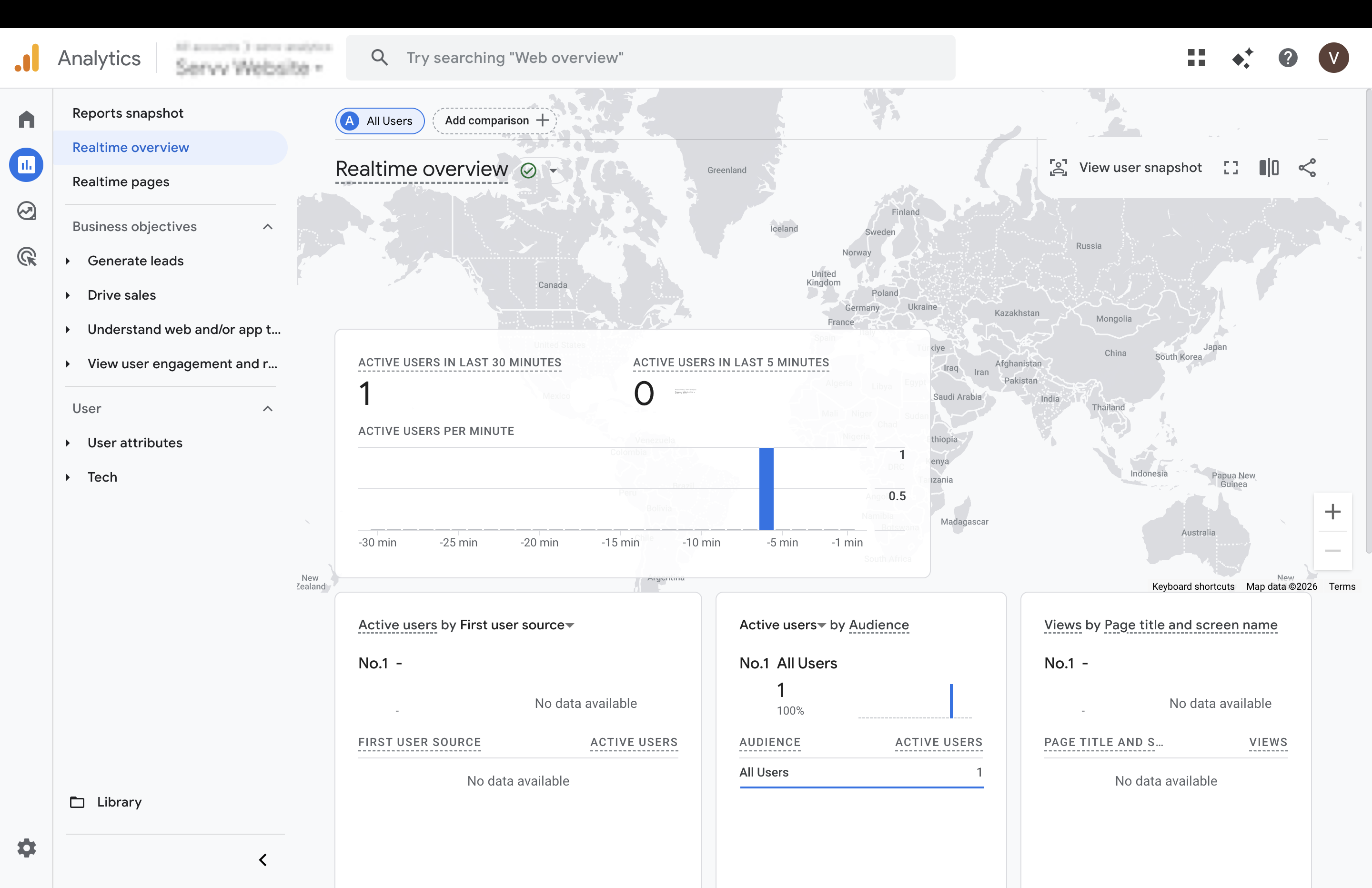Sort by FIRST USER SOURCE column header
The height and width of the screenshot is (888, 1372).
(420, 743)
